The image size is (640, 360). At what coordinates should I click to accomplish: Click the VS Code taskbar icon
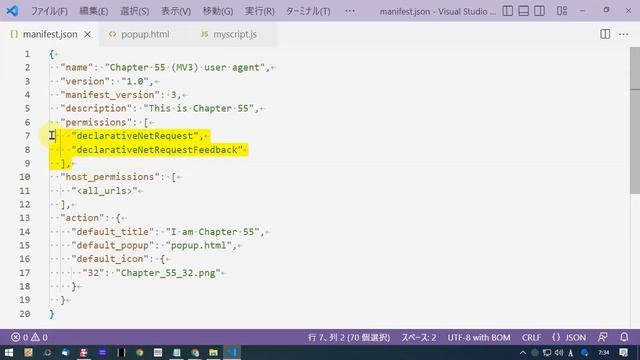[x=232, y=352]
